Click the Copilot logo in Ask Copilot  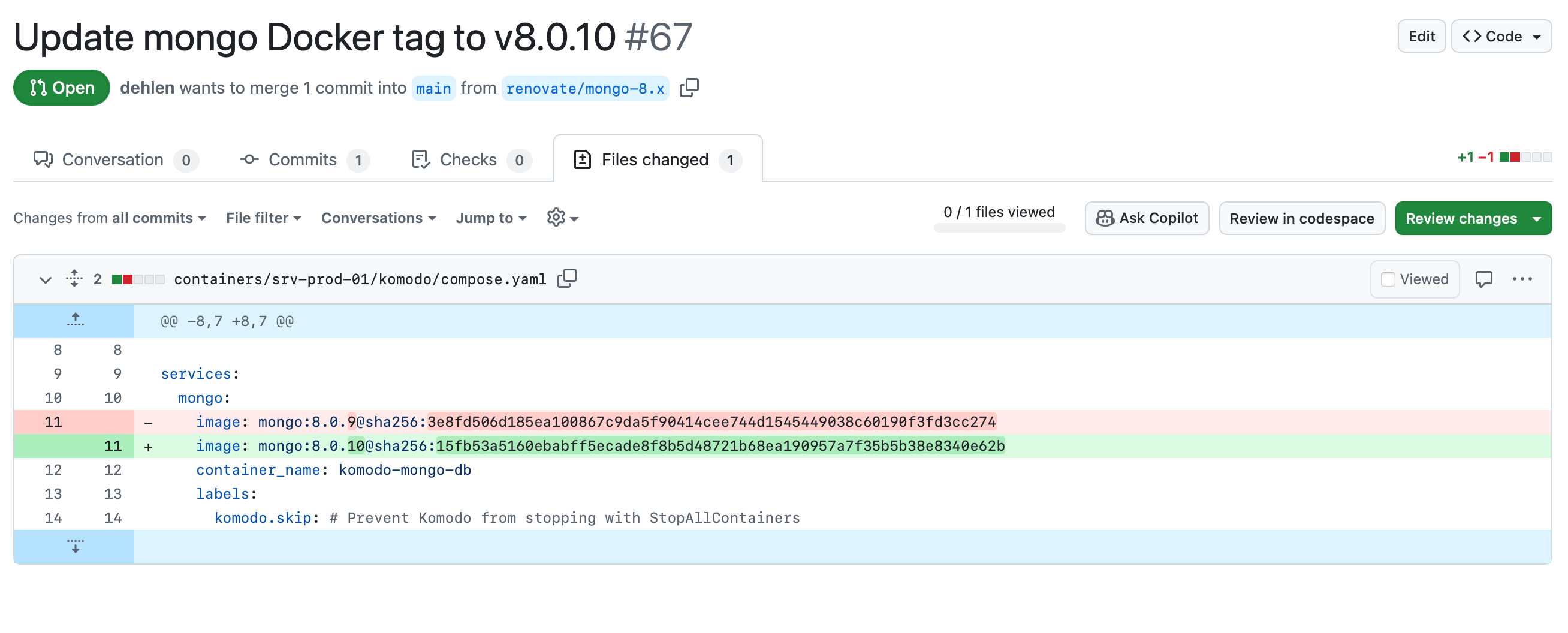pos(1105,218)
